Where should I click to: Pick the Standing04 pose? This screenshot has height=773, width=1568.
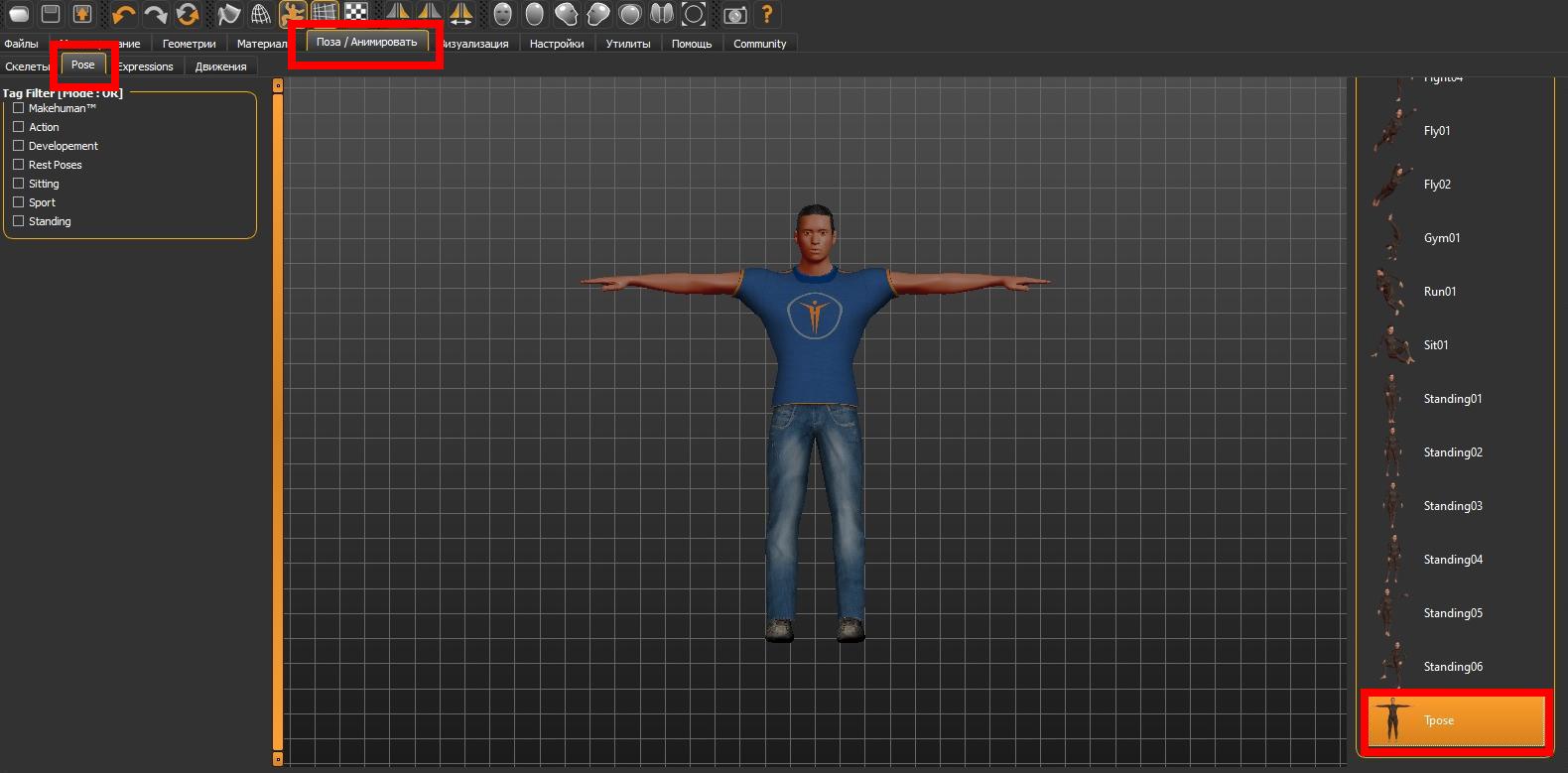1454,560
